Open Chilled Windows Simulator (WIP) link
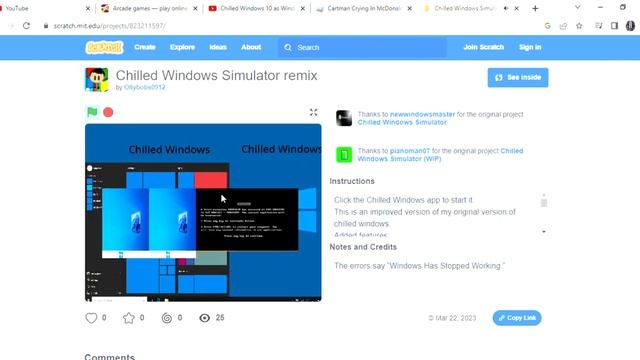This screenshot has height=360, width=640. coord(440,155)
